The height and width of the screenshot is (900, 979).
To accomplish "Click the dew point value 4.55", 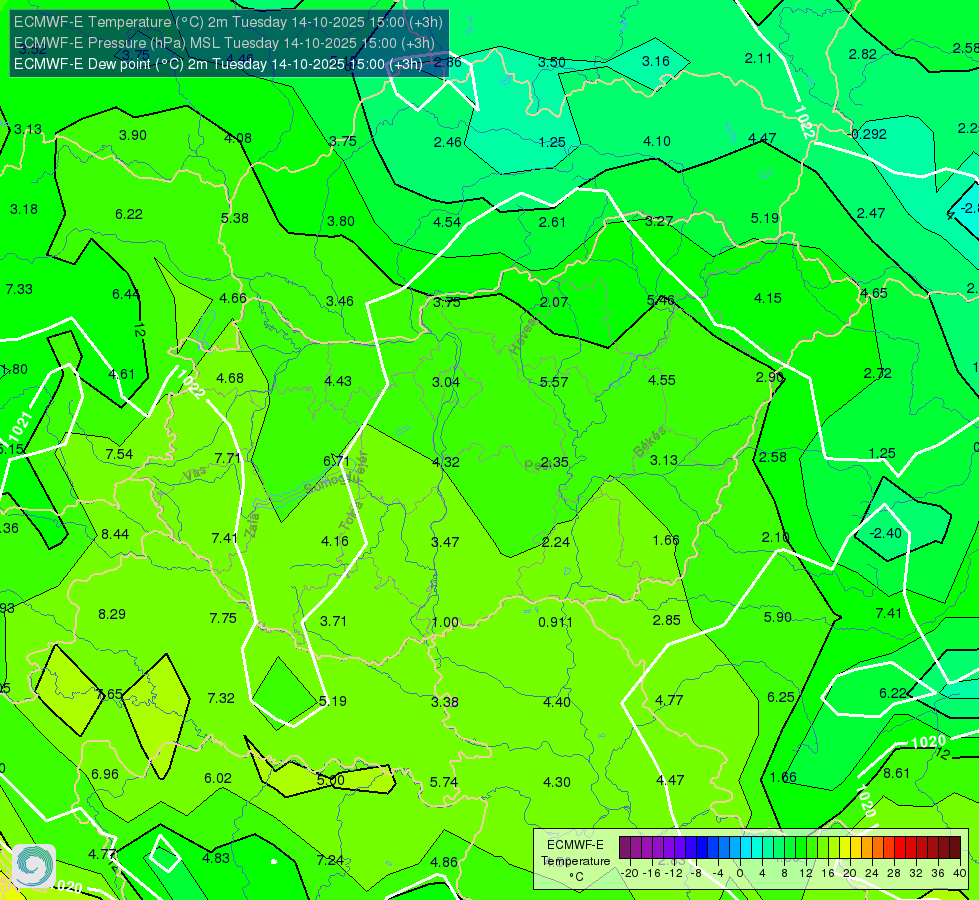I will 662,380.
